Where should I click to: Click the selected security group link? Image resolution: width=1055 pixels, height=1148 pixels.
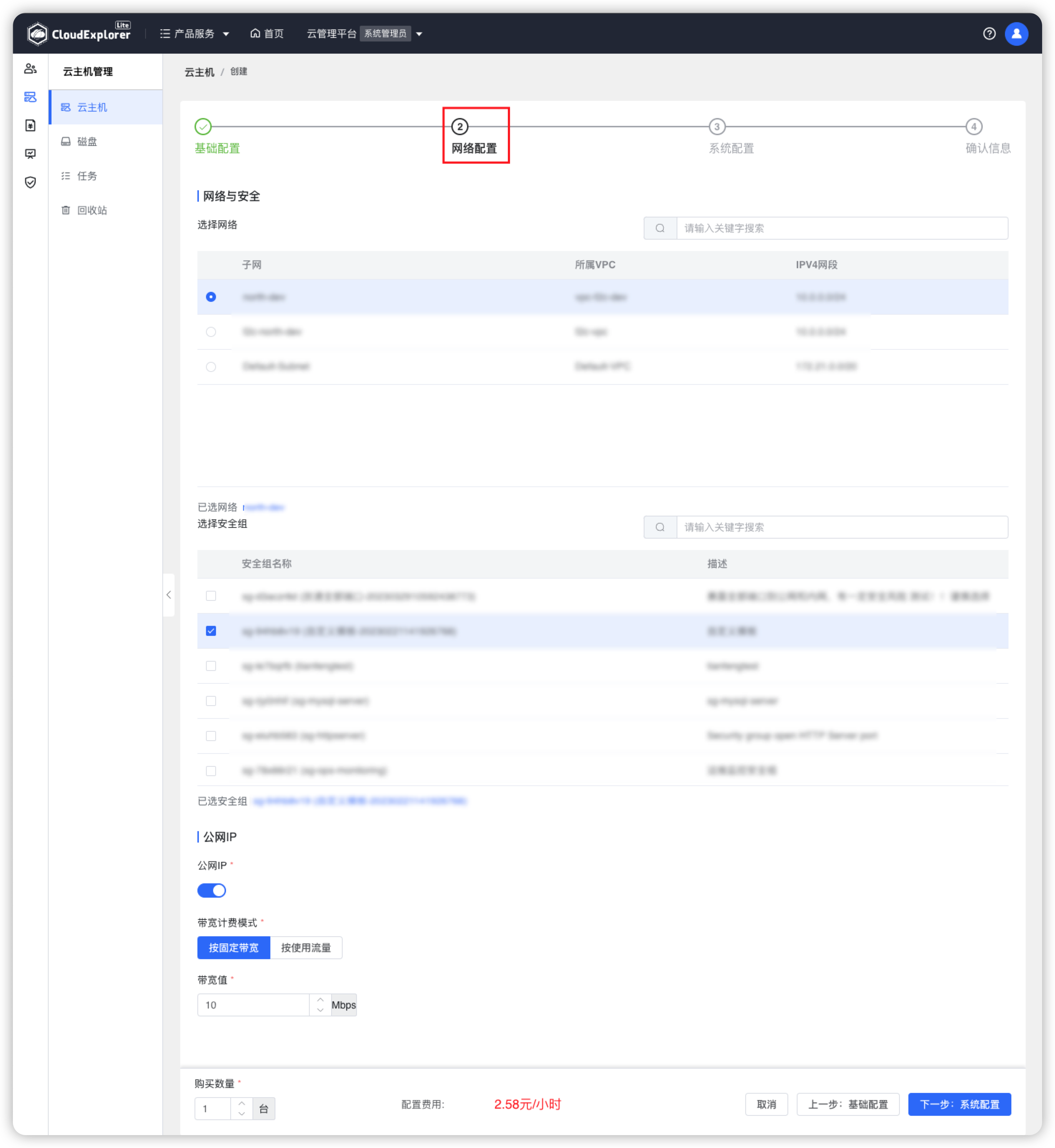(x=360, y=801)
